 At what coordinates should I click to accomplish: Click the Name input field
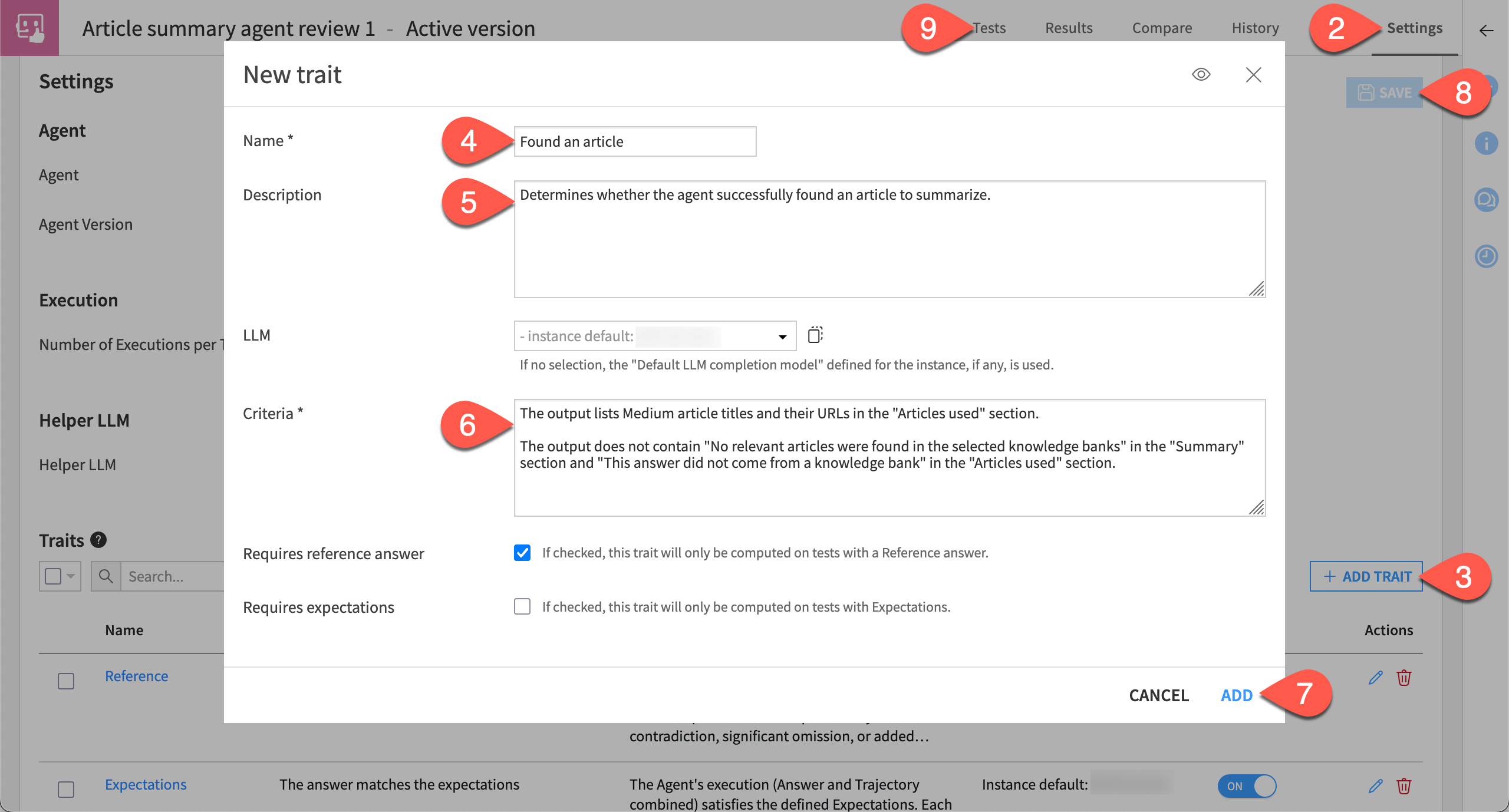click(634, 141)
